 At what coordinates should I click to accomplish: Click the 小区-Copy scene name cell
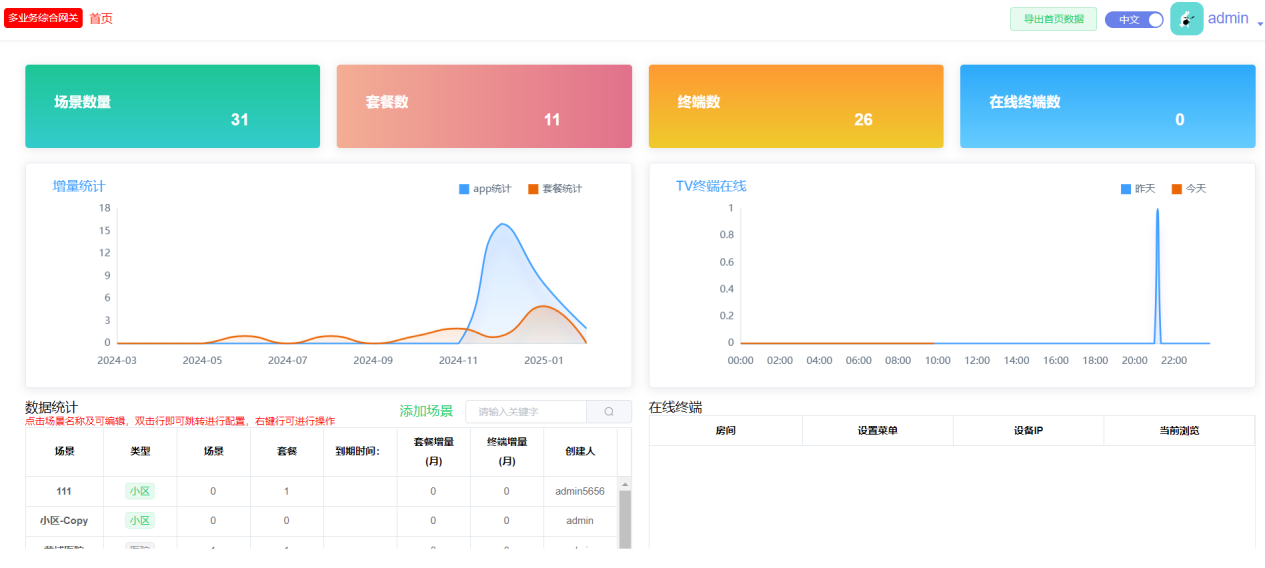tap(64, 521)
